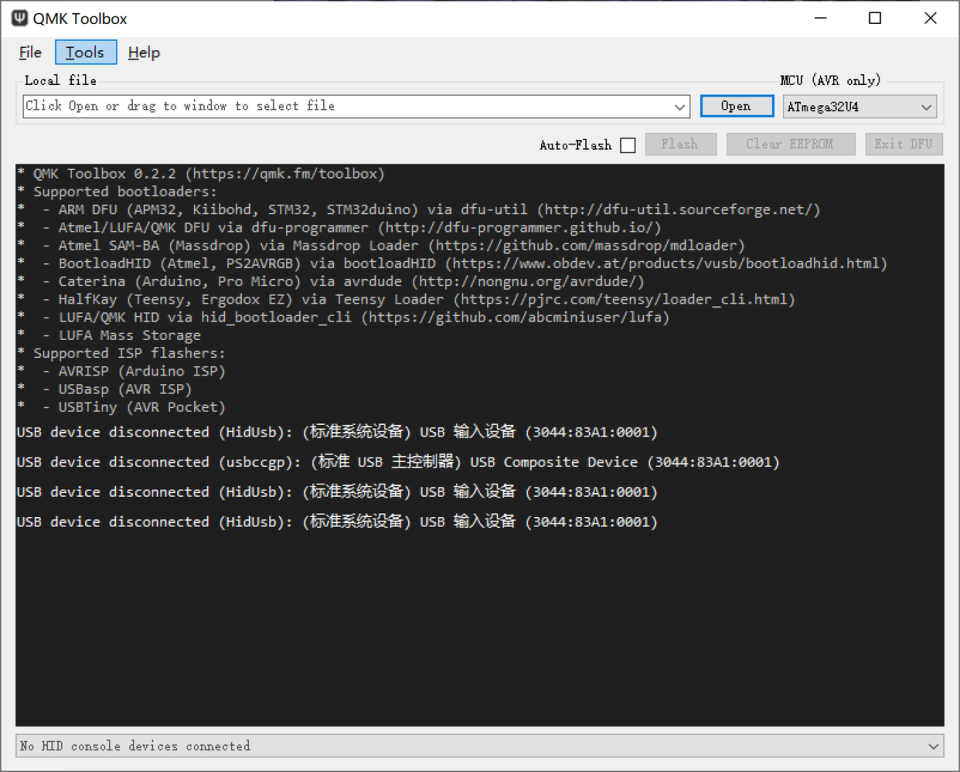Click the 'USBasp (AVR ISP)' log line

(x=105, y=389)
